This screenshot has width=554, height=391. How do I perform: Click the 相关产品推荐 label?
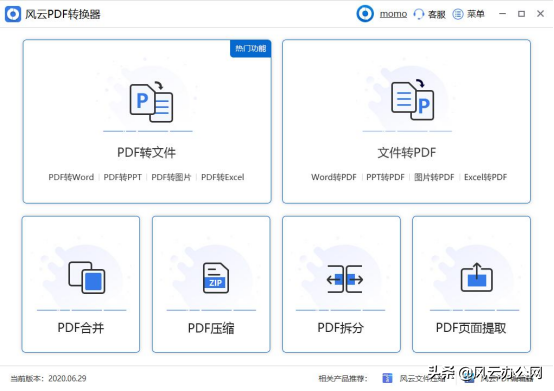point(343,379)
